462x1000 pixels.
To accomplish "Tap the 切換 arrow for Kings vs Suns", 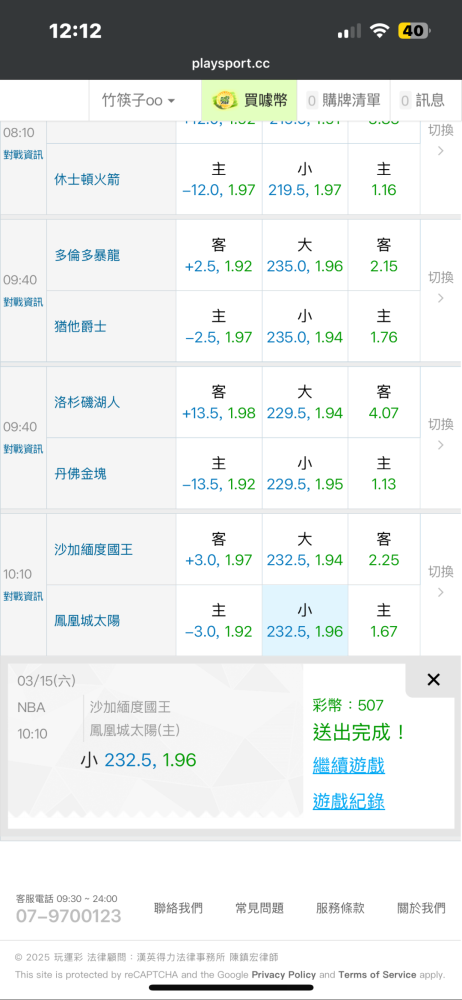I will tap(440, 582).
